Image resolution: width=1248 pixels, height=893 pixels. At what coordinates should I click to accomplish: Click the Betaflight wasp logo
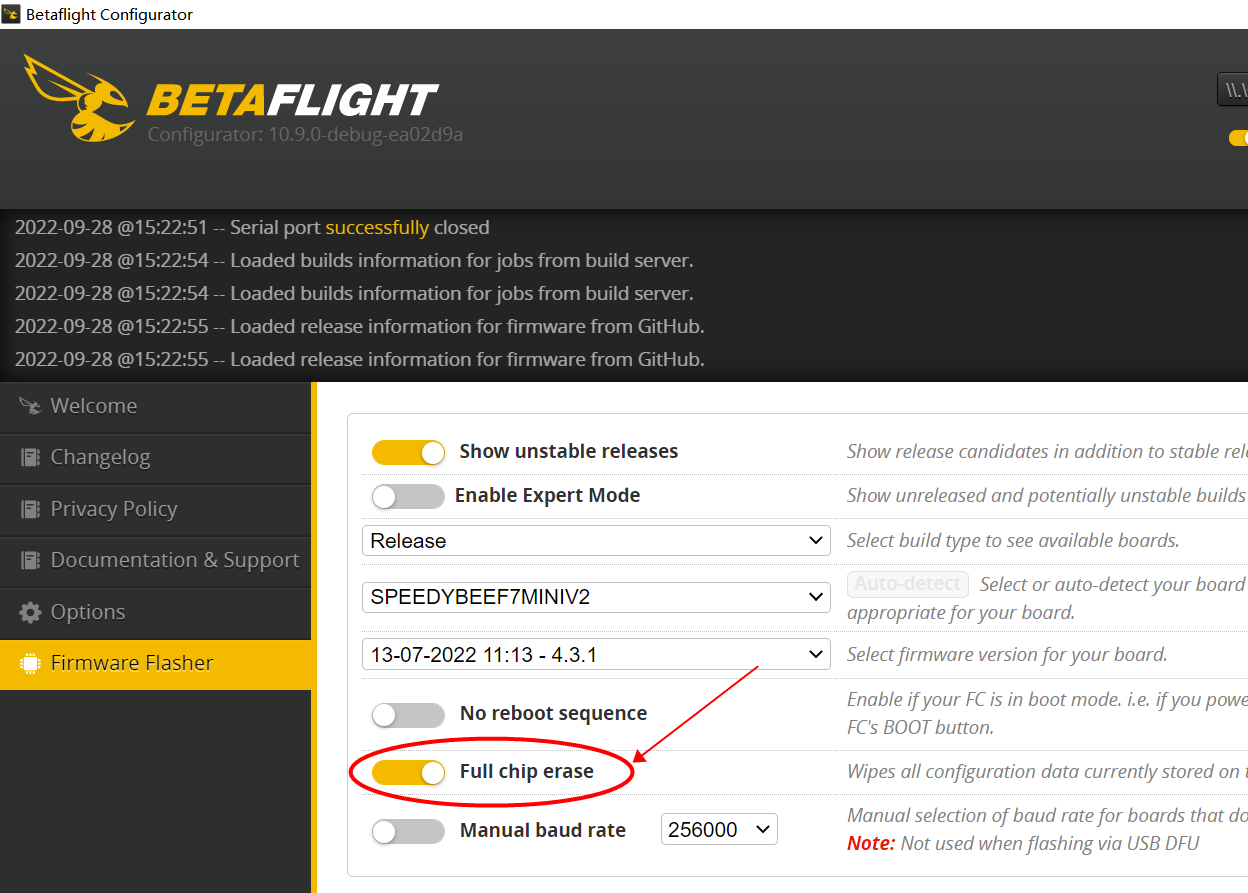coord(80,97)
